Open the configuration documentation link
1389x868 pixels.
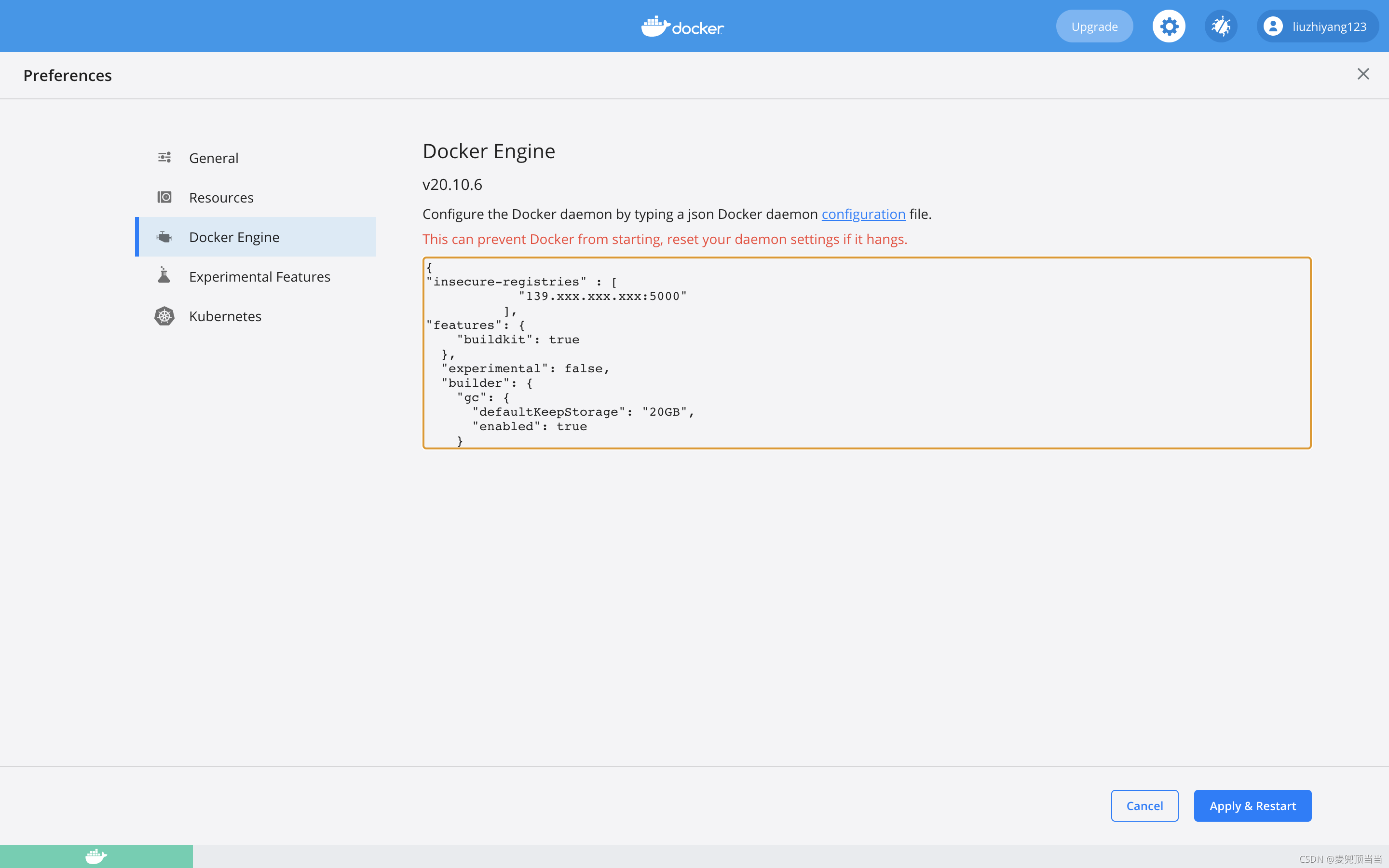point(863,214)
